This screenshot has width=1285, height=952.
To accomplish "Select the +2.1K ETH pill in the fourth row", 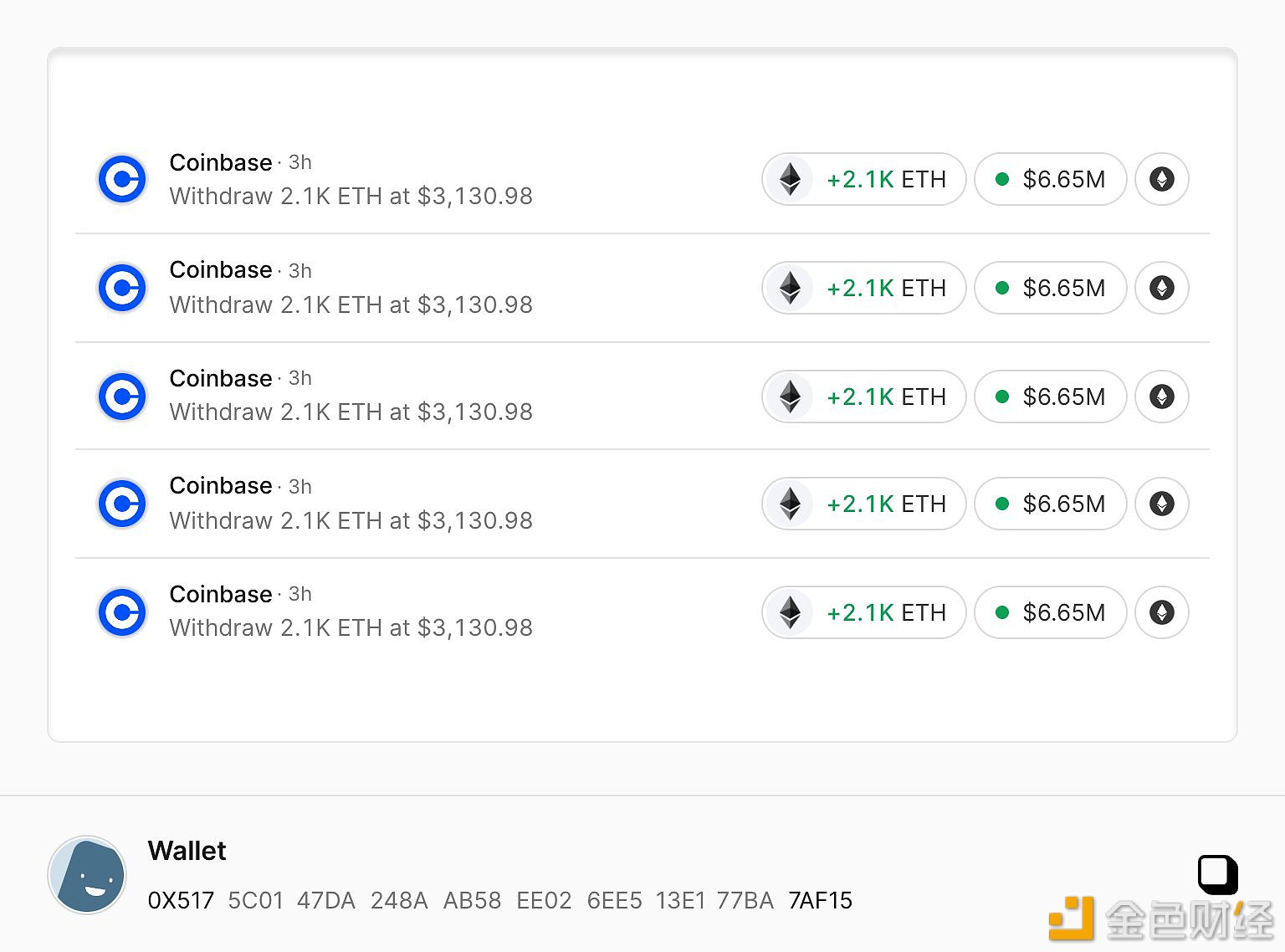I will click(x=864, y=504).
